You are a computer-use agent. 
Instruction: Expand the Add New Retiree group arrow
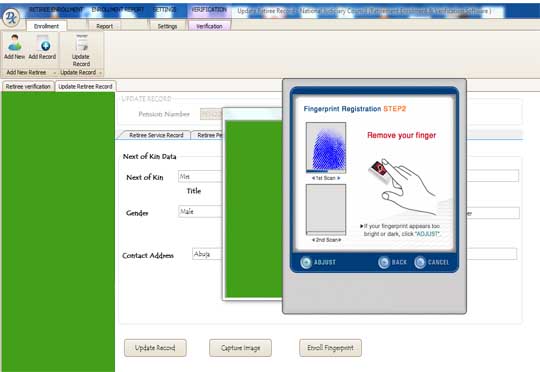(54, 73)
